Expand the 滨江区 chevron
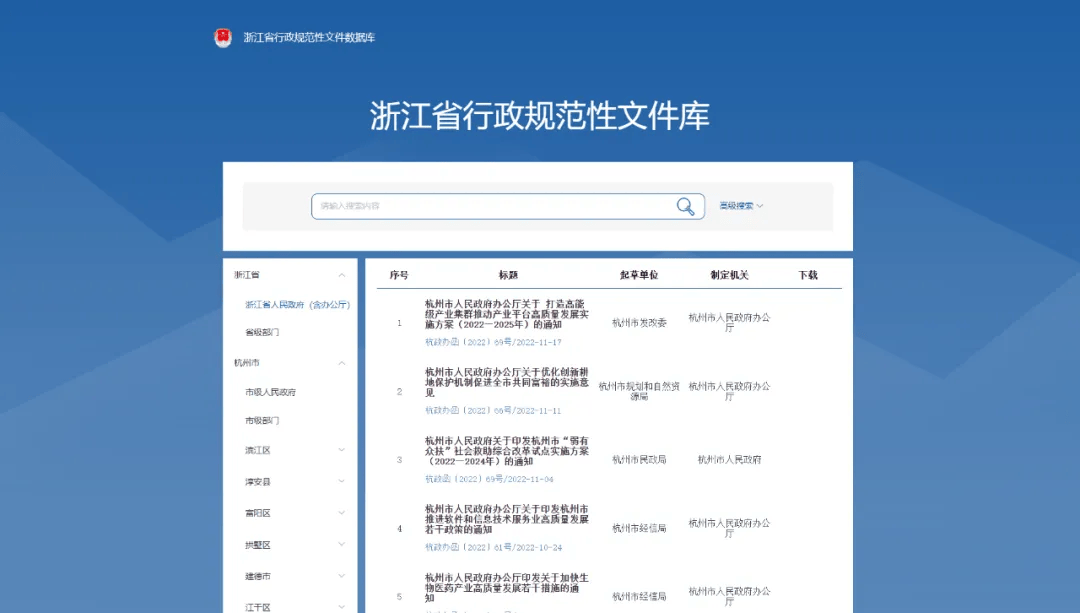The width and height of the screenshot is (1080, 613). [341, 451]
